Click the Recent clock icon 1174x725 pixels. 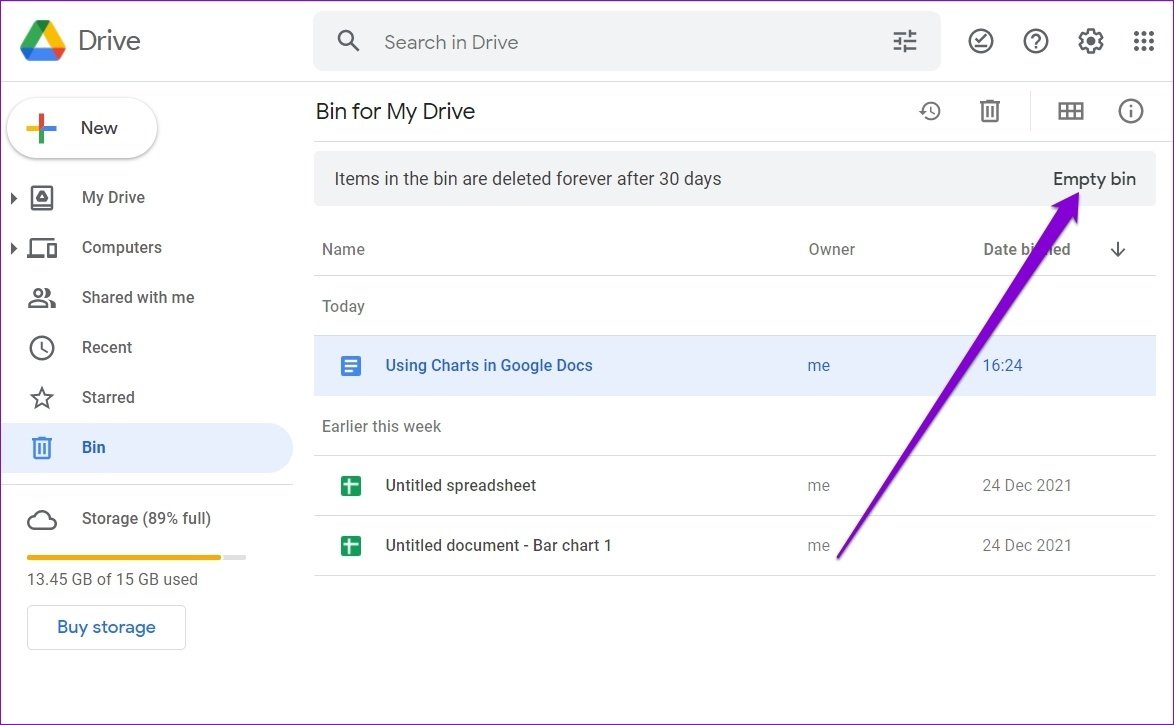point(42,348)
